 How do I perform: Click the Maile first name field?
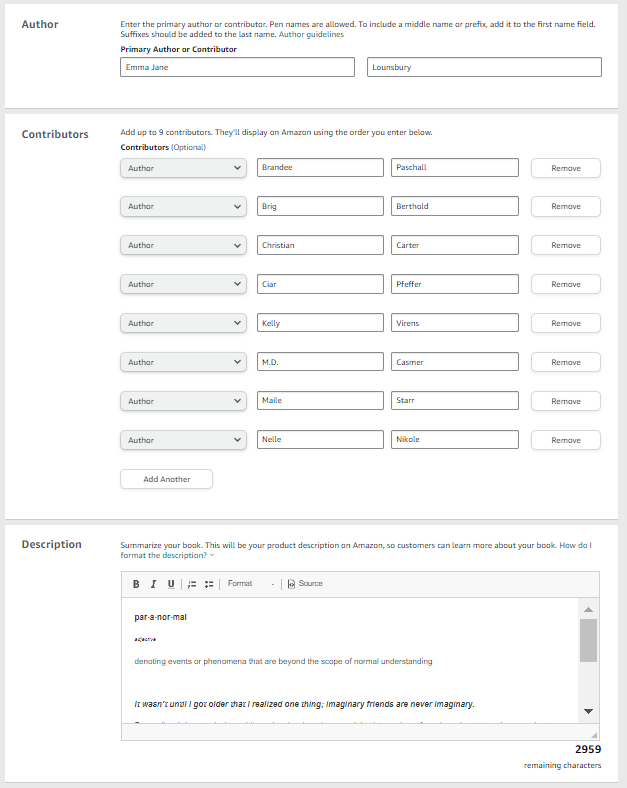(320, 401)
